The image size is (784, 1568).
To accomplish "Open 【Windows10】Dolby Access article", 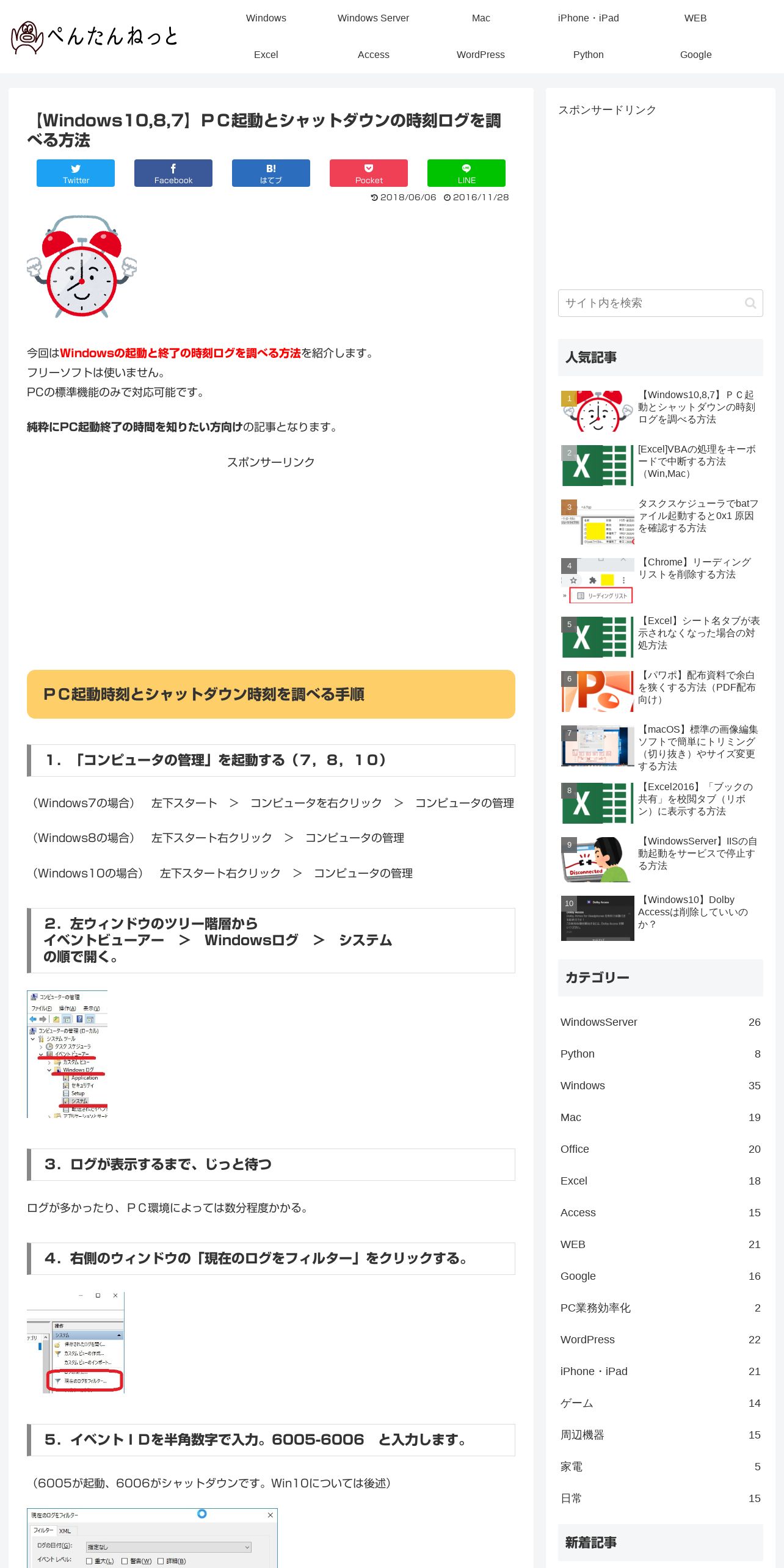I will tap(661, 917).
